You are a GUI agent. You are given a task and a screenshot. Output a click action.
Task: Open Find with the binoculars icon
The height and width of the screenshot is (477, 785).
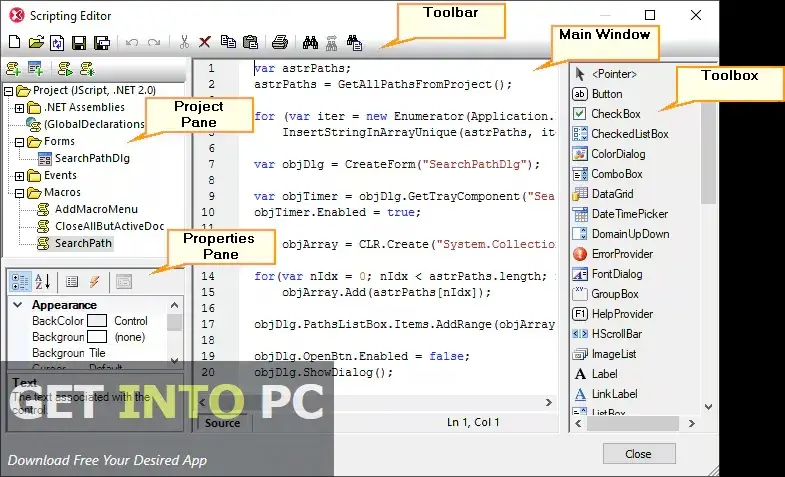click(x=309, y=43)
